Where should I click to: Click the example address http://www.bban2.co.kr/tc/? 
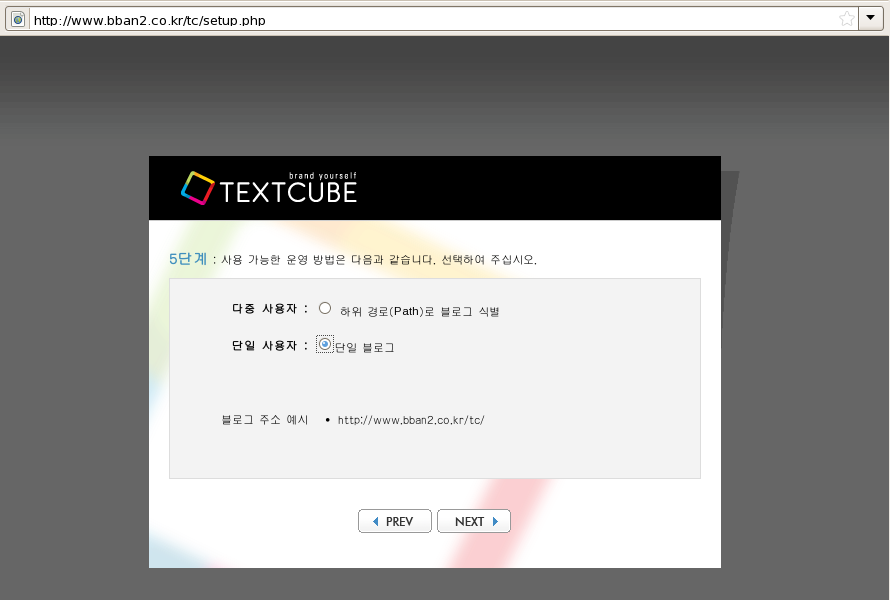pyautogui.click(x=411, y=420)
